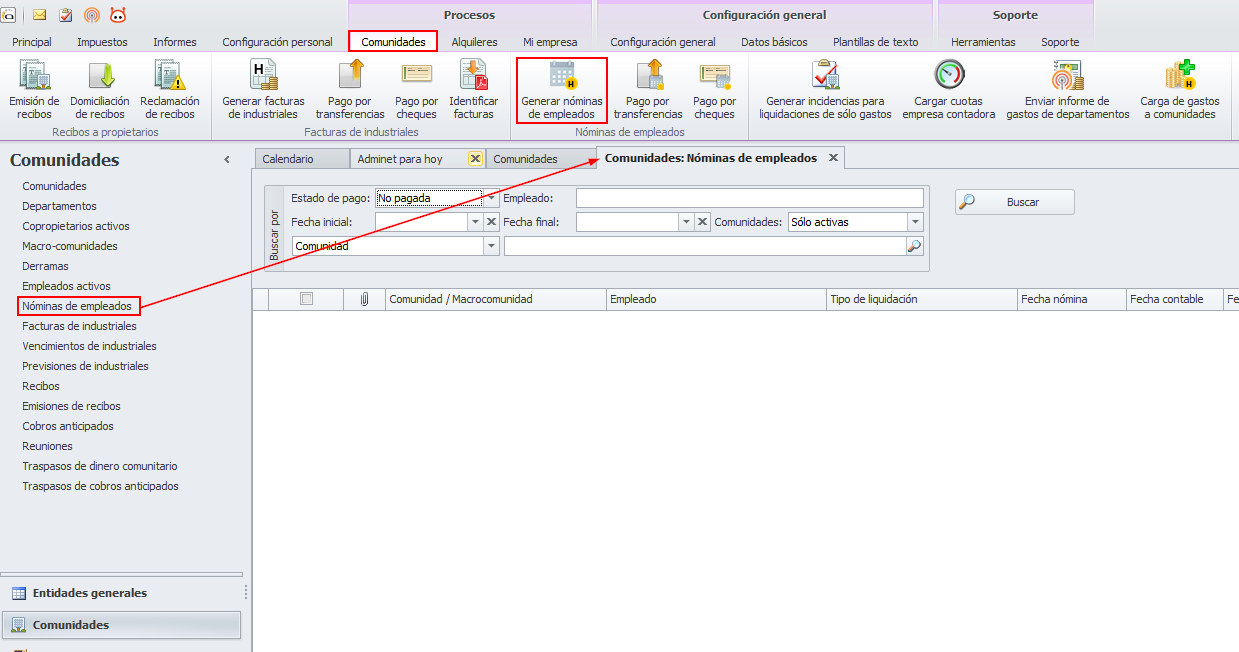The width and height of the screenshot is (1239, 652).
Task: Open Facturas de industriales in the side list
Action: [x=79, y=326]
